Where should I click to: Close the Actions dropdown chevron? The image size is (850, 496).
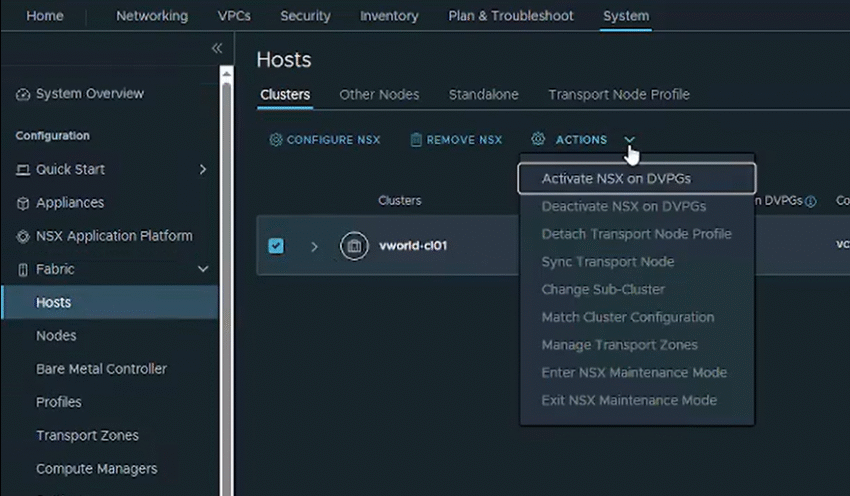click(629, 140)
